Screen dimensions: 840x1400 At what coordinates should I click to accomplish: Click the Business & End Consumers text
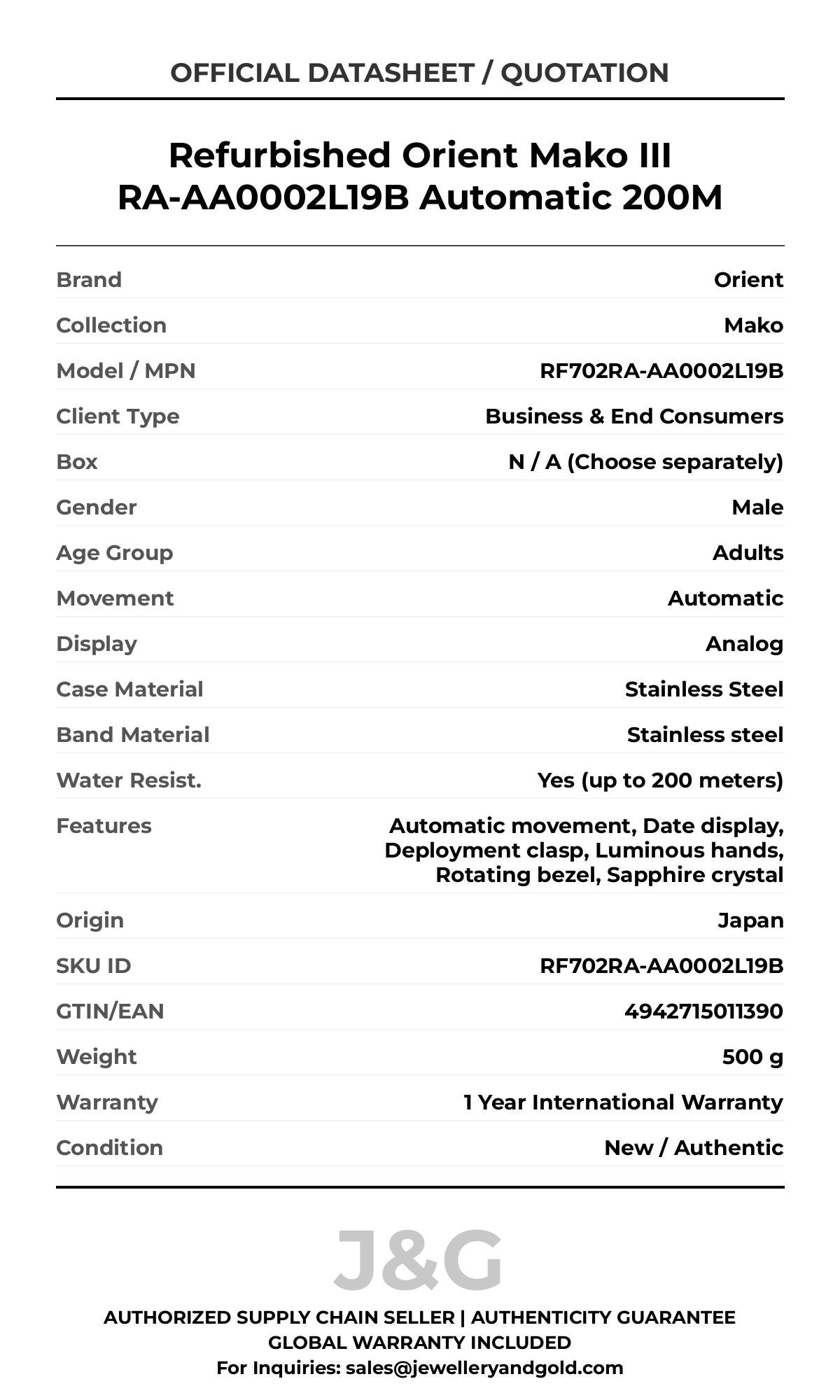click(633, 416)
